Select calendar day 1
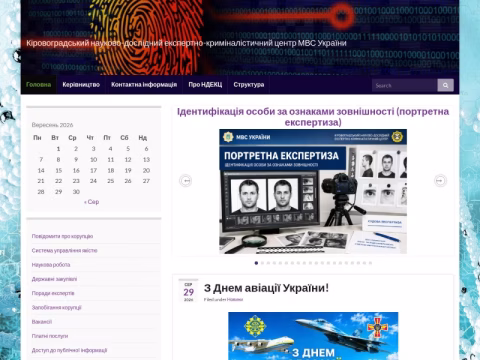This screenshot has width=480, height=360. coord(58,149)
